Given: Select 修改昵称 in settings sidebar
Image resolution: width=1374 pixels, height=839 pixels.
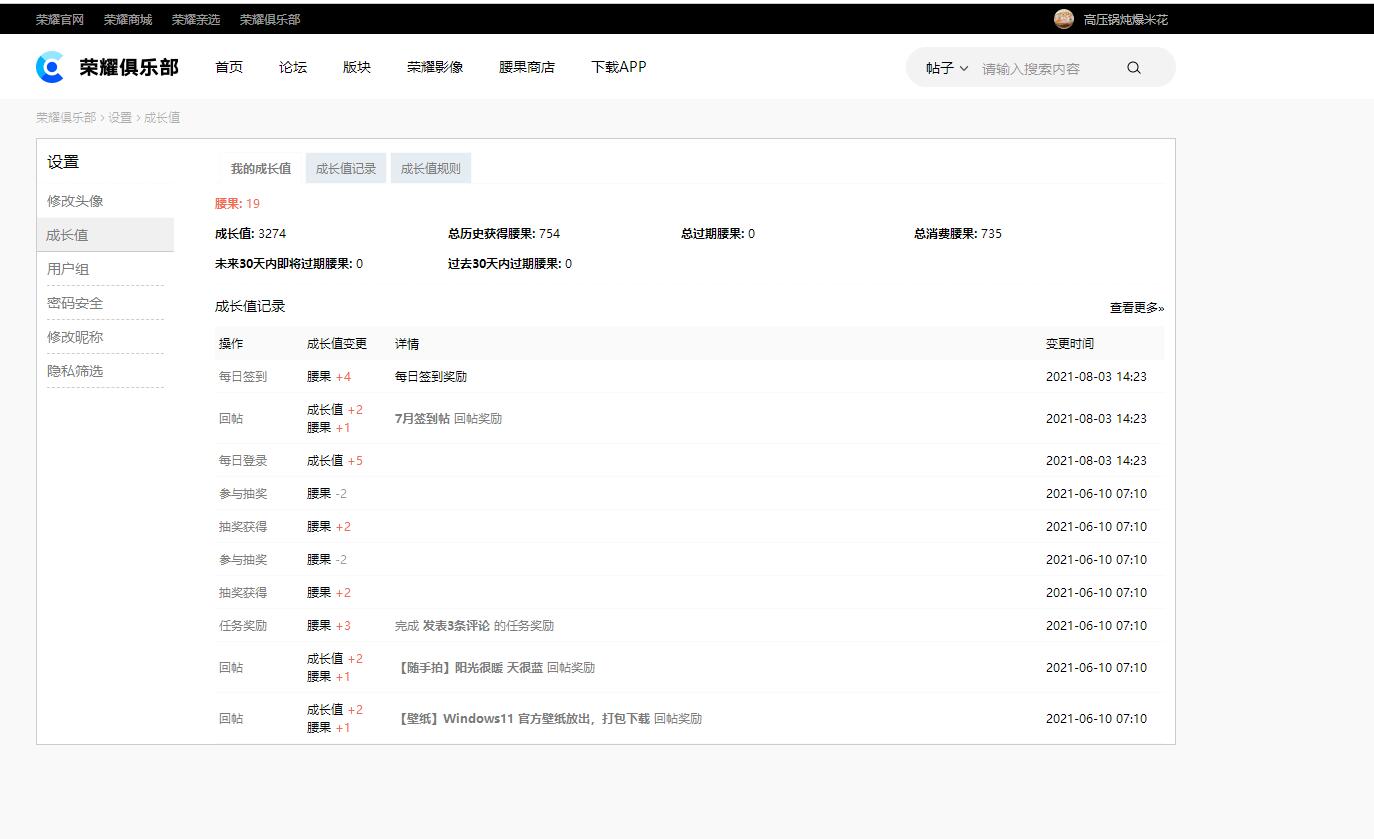Looking at the screenshot, I should click(x=75, y=337).
